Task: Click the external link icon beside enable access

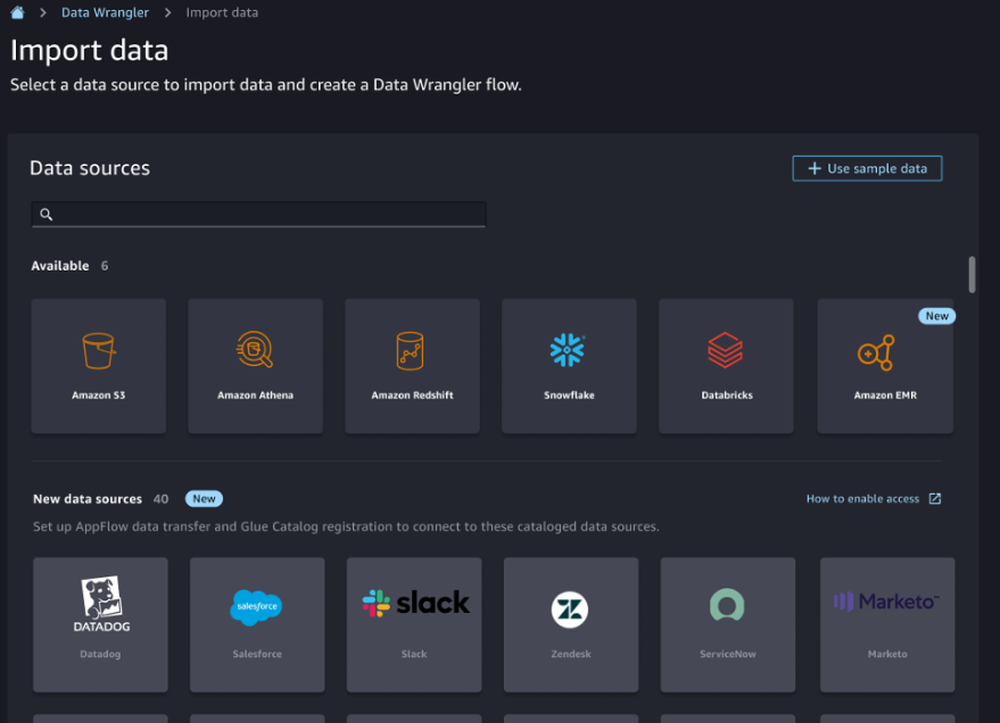Action: (934, 499)
